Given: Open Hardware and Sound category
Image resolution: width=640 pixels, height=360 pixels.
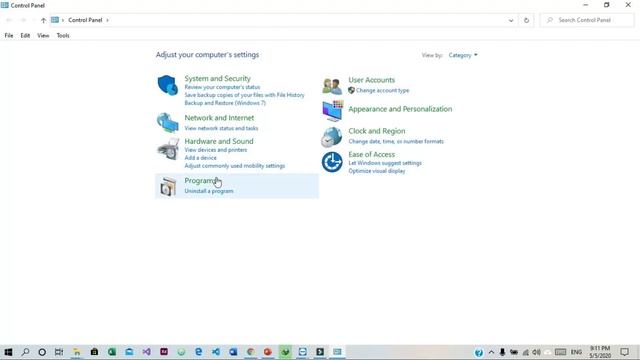Looking at the screenshot, I should point(218,141).
